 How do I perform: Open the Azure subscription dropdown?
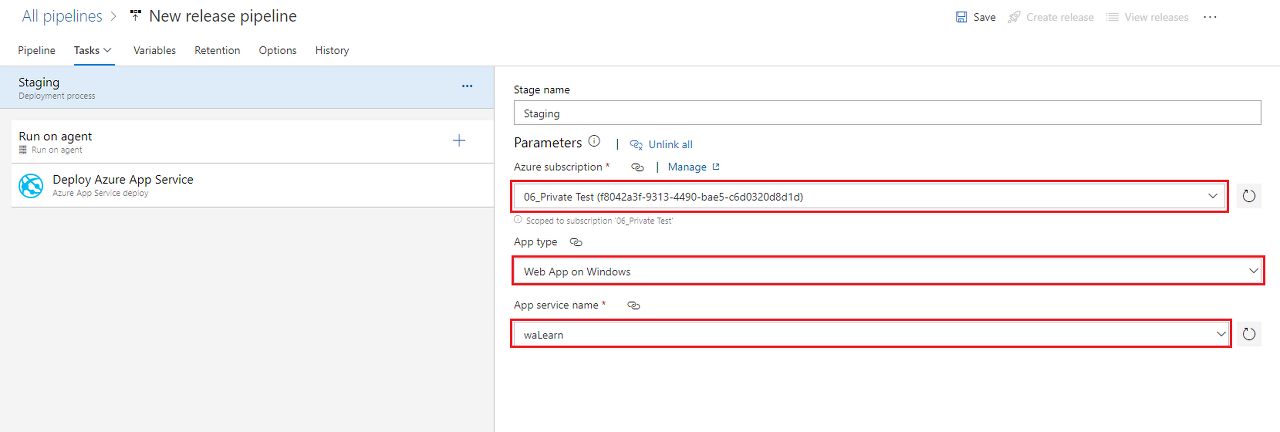click(1213, 196)
